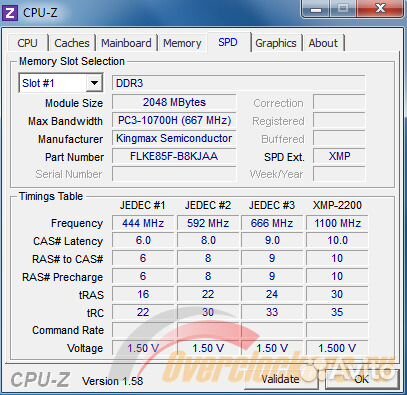The image size is (407, 395).
Task: Click the JEDEC #3 column header
Action: point(272,205)
